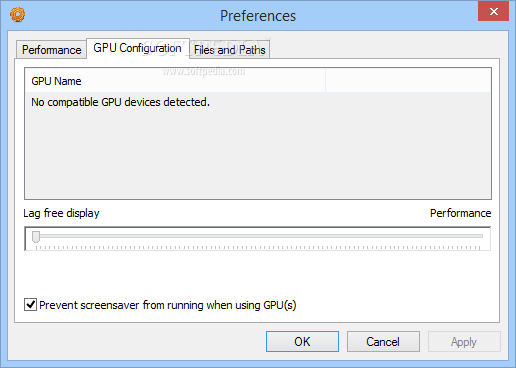Viewport: 516px width, 368px height.
Task: Click the 'Performance' label above the slider
Action: (460, 213)
